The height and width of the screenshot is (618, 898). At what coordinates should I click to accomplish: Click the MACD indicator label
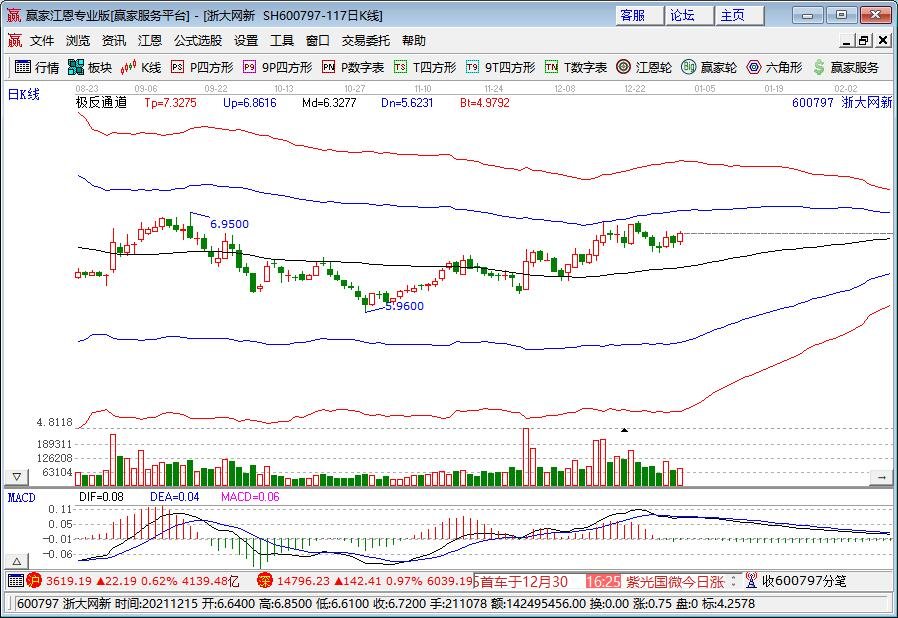coord(22,497)
